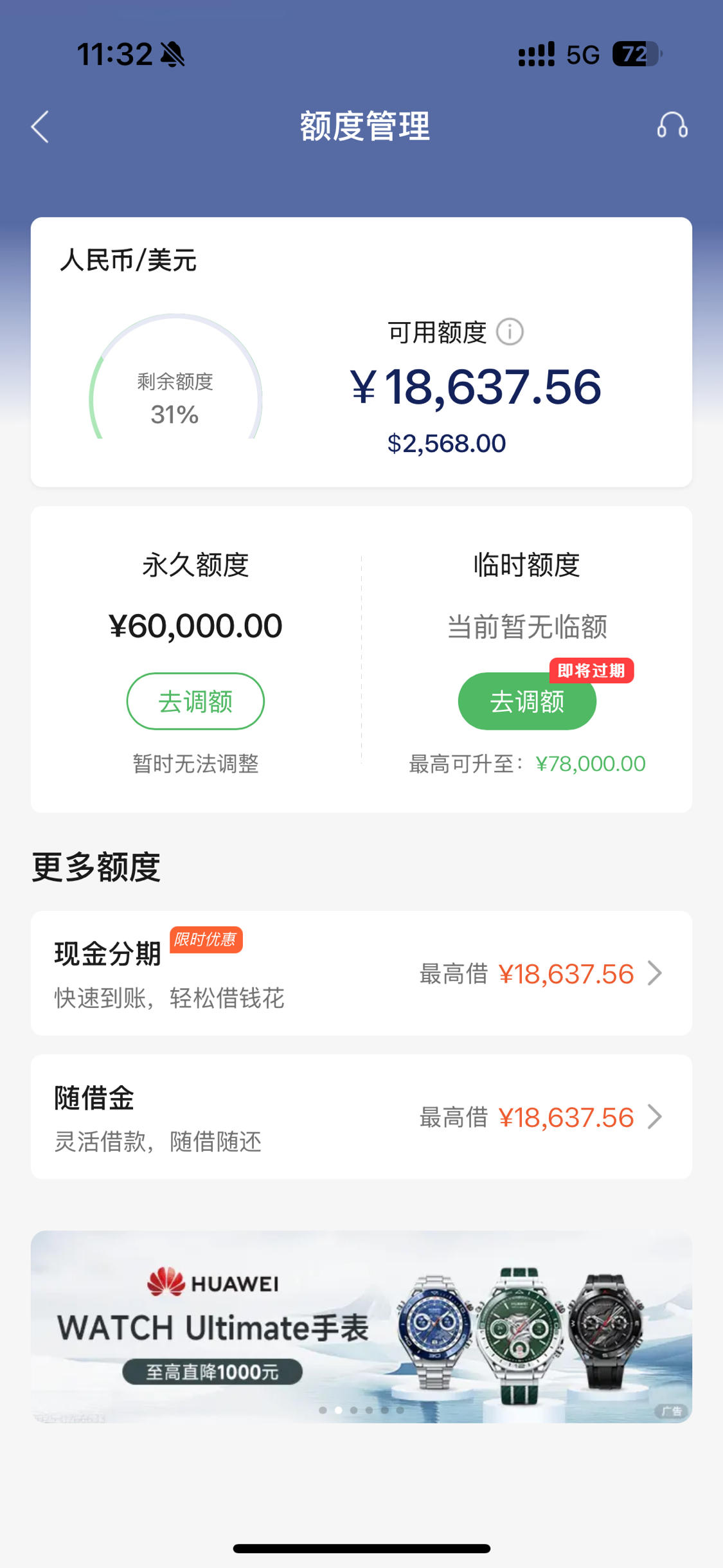Screen dimensions: 723x1568
Task: Open the 现金分期 cash installment row
Action: [x=361, y=973]
